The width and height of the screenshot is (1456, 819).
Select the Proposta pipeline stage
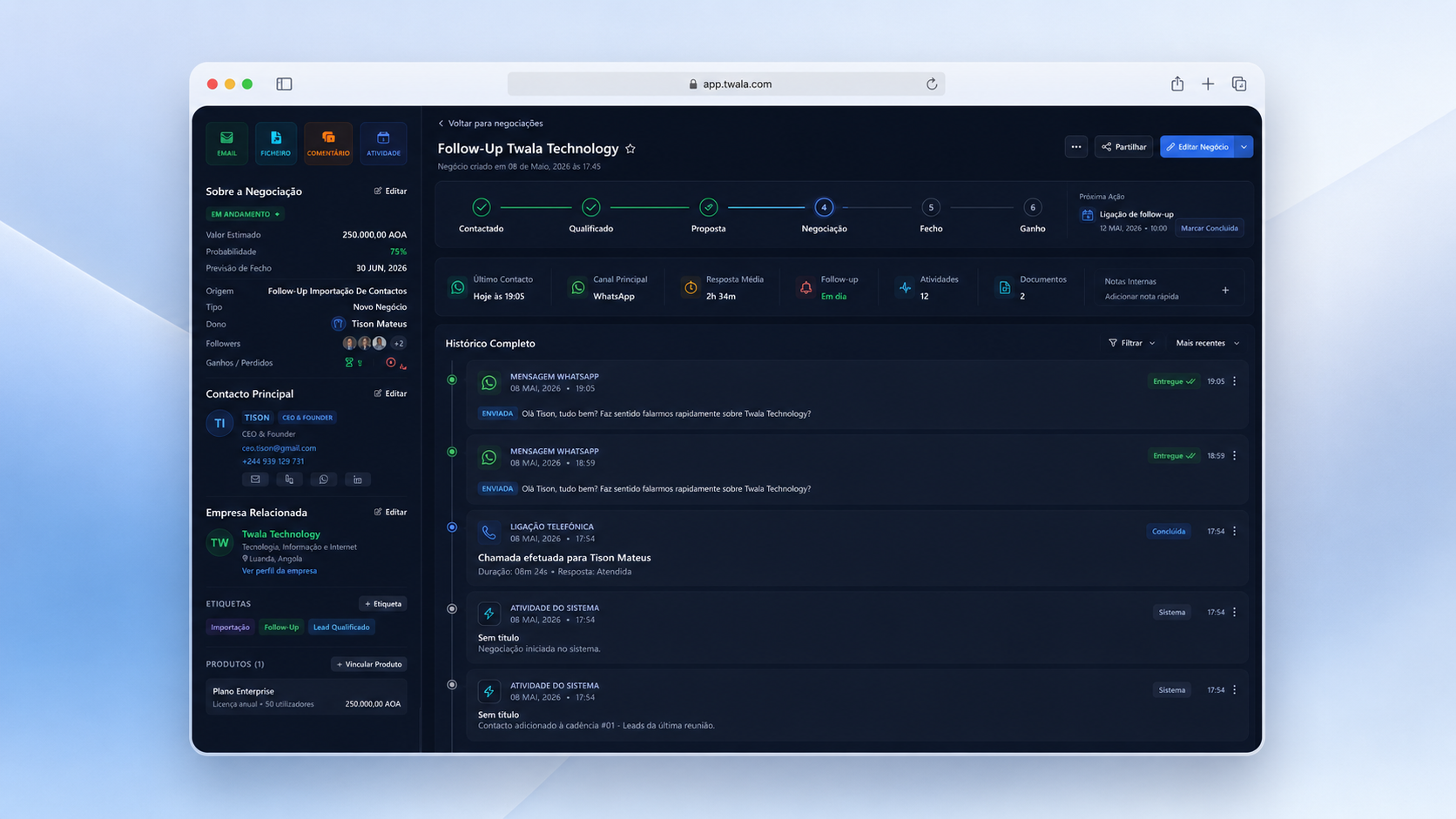(x=709, y=207)
